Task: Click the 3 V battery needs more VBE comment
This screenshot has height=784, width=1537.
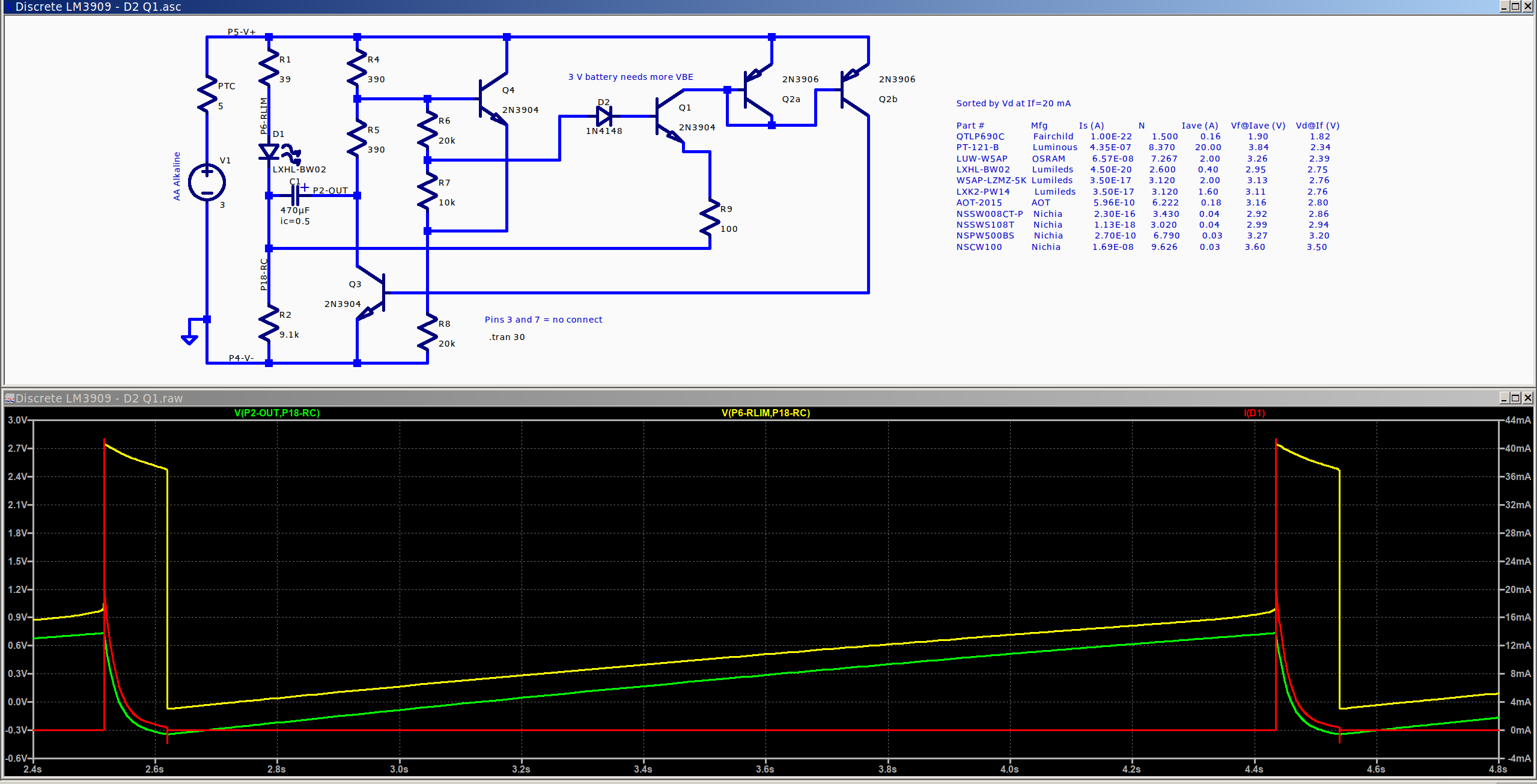Action: point(629,76)
